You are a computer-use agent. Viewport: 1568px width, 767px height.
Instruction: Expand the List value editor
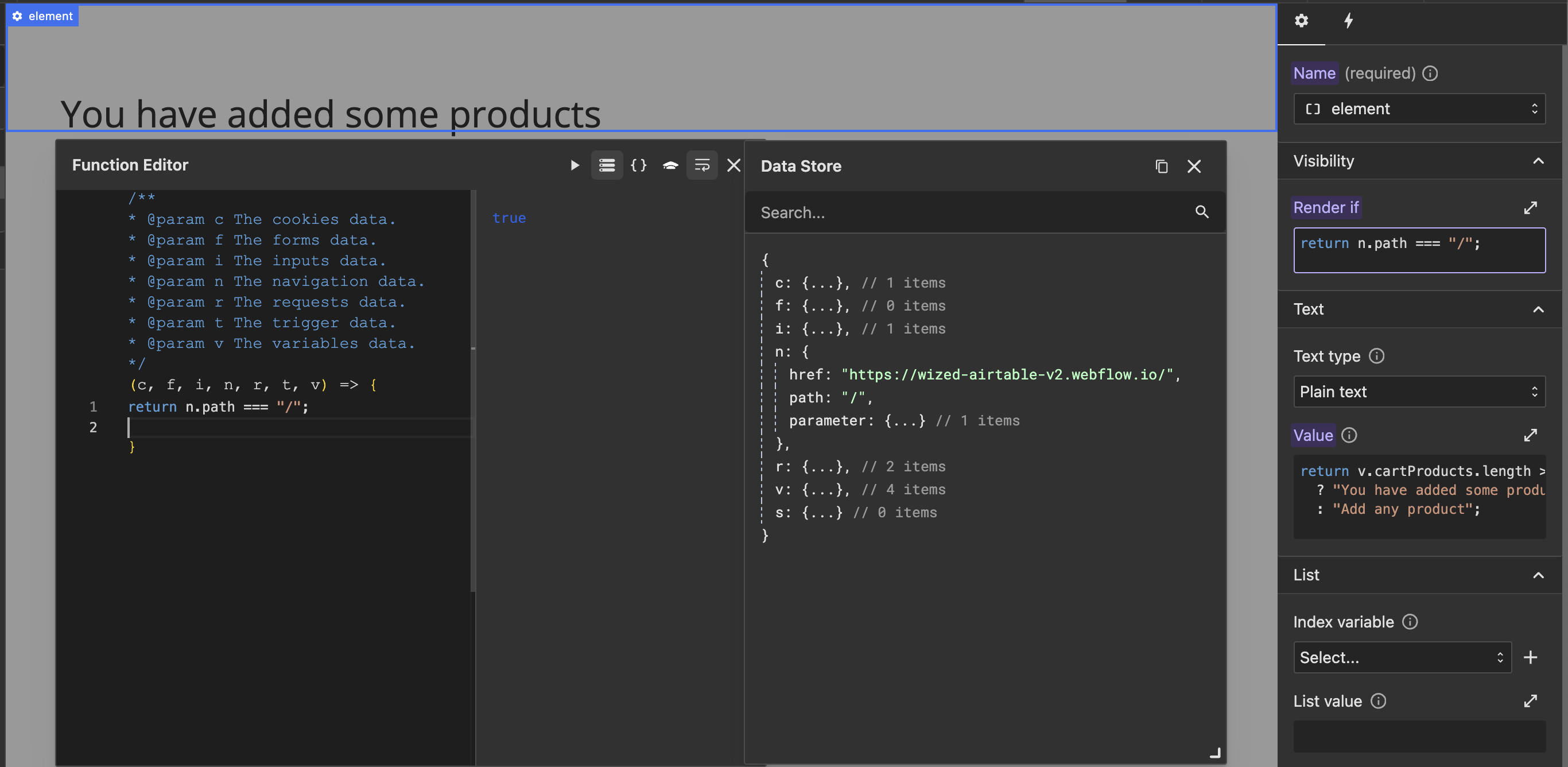(x=1530, y=701)
